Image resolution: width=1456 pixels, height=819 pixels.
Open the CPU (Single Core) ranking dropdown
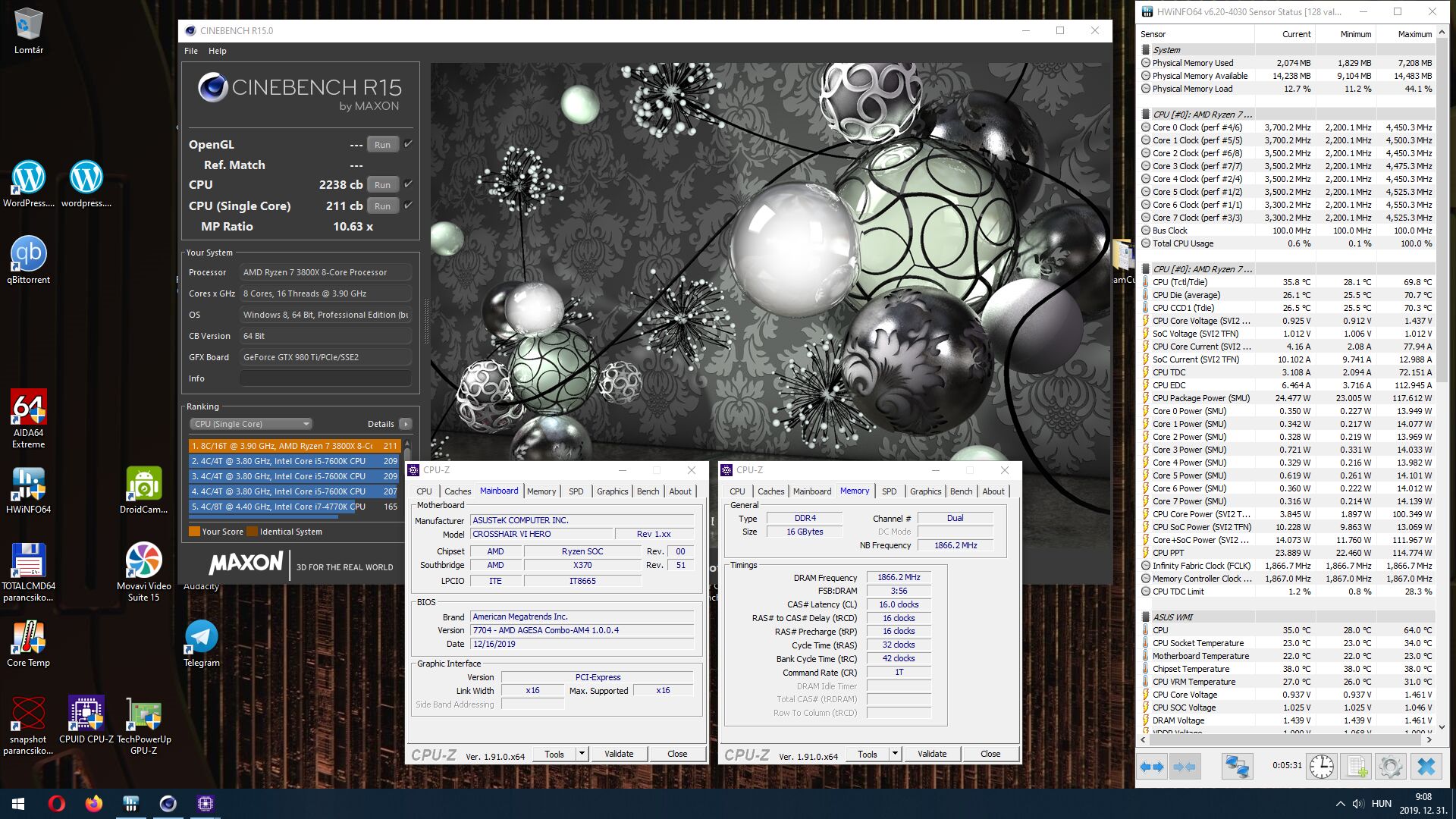click(250, 424)
